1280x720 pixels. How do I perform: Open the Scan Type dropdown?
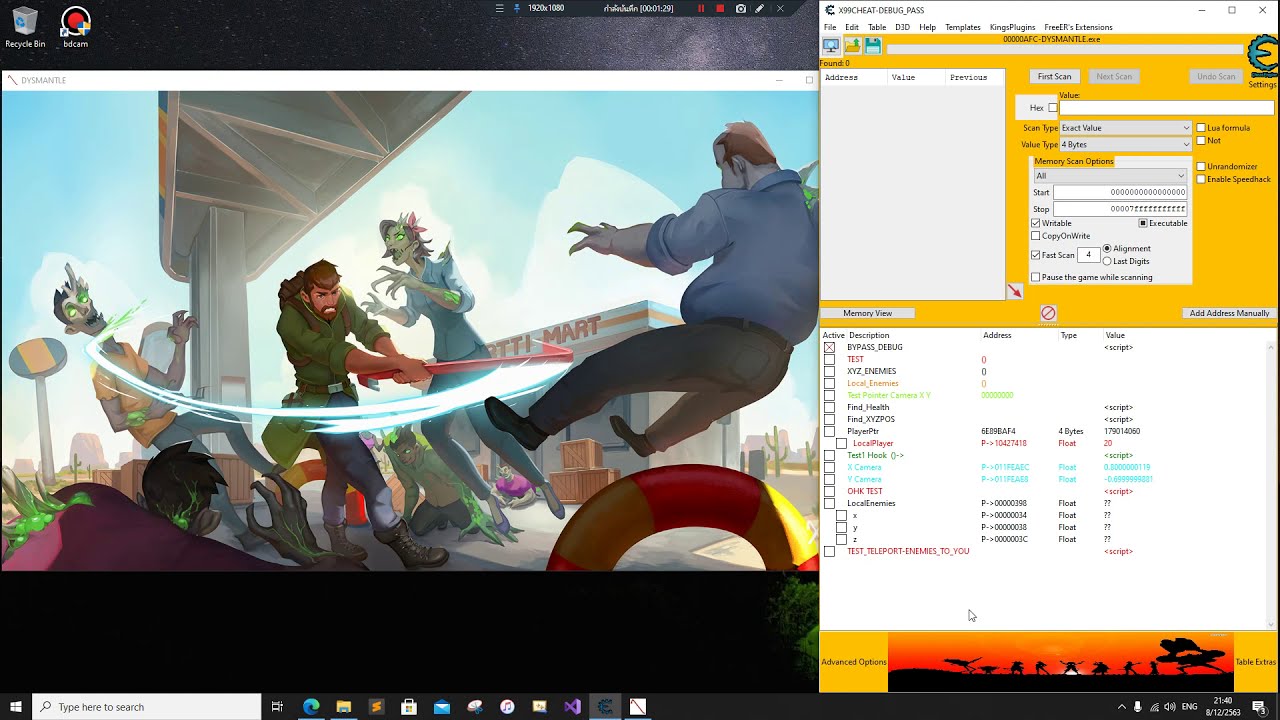(1126, 128)
